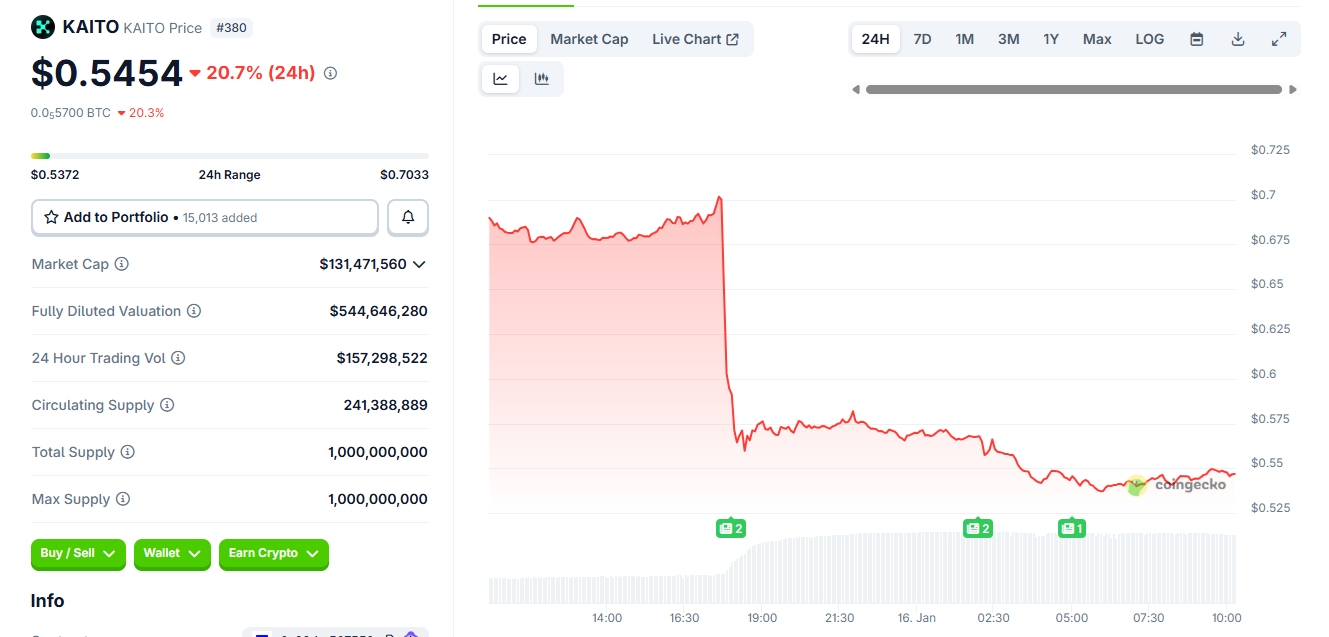Open Live Chart in new tab
The height and width of the screenshot is (637, 1329).
coord(696,38)
